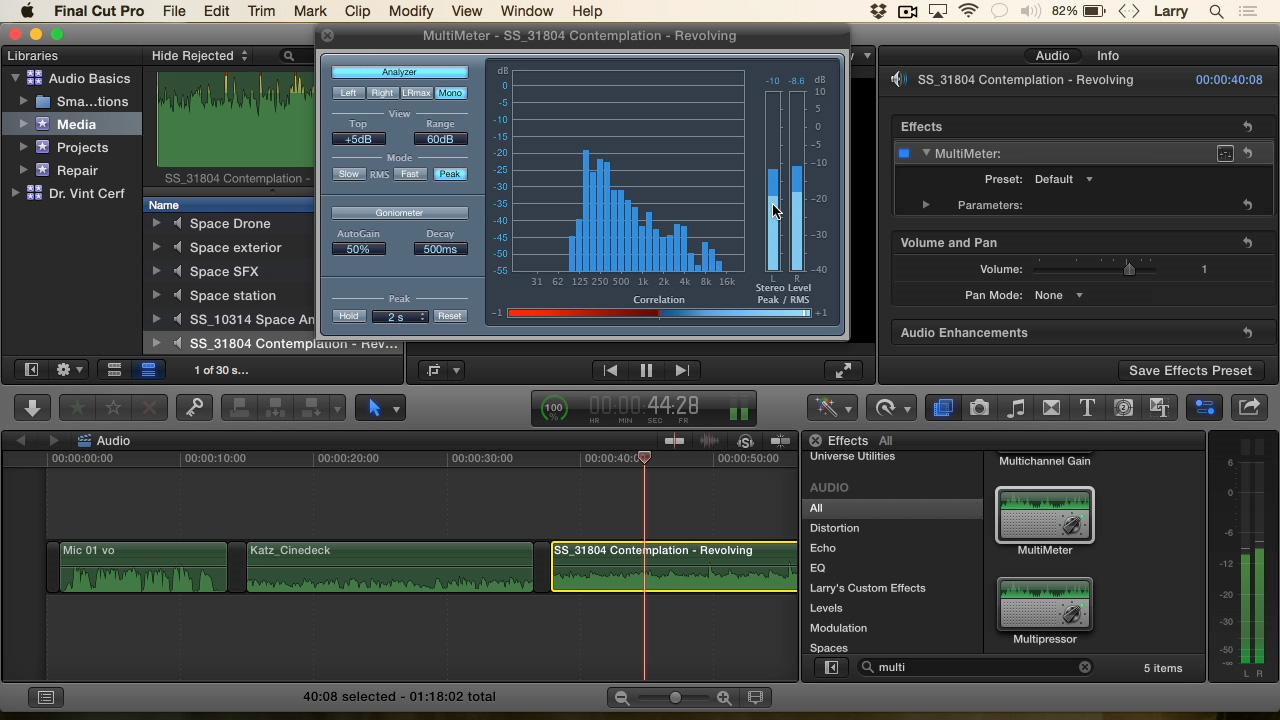Select the arrow Select tool
Image resolution: width=1280 pixels, height=720 pixels.
(x=374, y=408)
